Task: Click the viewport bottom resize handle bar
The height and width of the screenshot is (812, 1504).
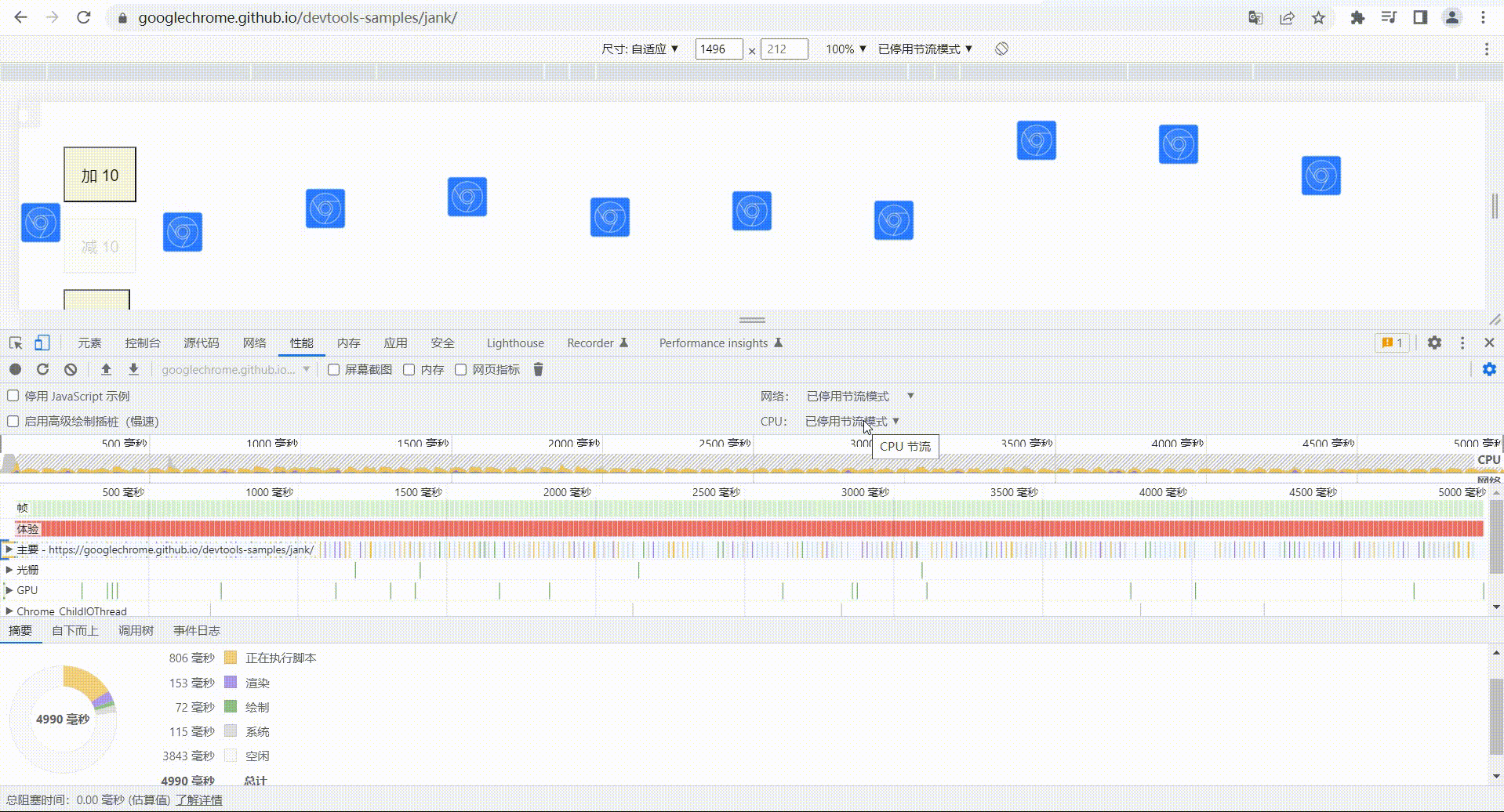Action: [x=752, y=320]
